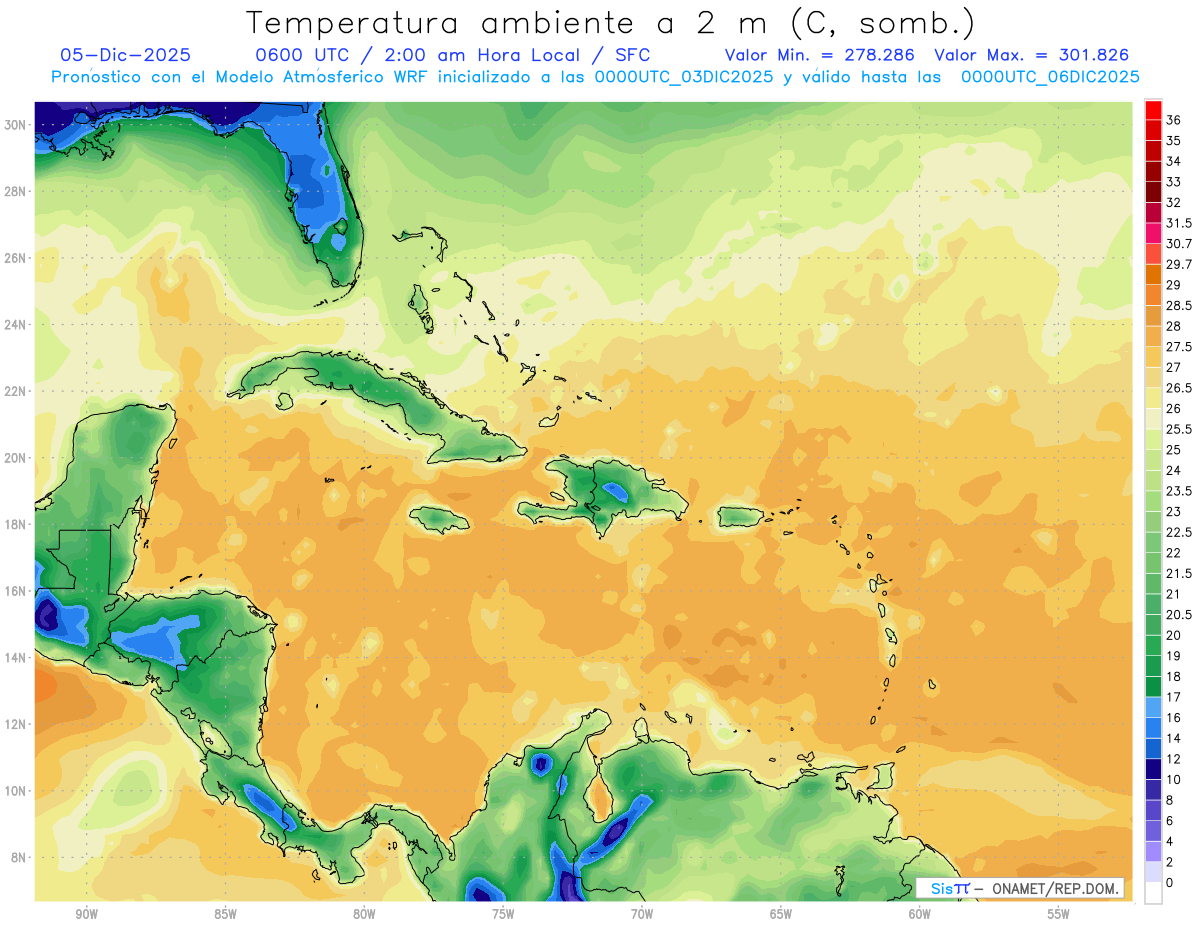The width and height of the screenshot is (1200, 927).
Task: Click the 26N latitude axis label
Action: pos(17,258)
